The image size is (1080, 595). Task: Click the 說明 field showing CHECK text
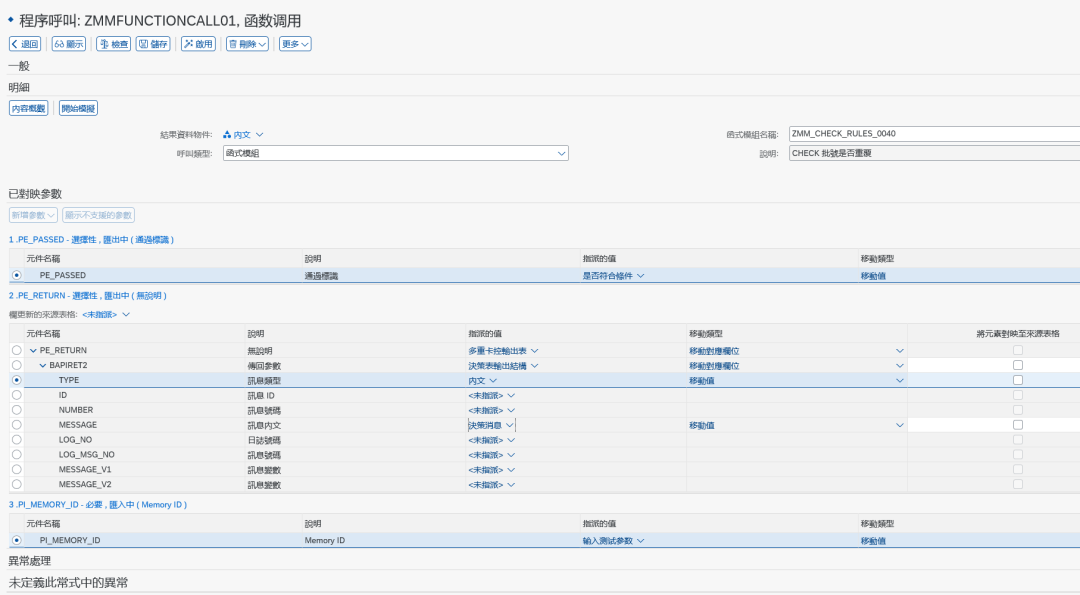(934, 153)
